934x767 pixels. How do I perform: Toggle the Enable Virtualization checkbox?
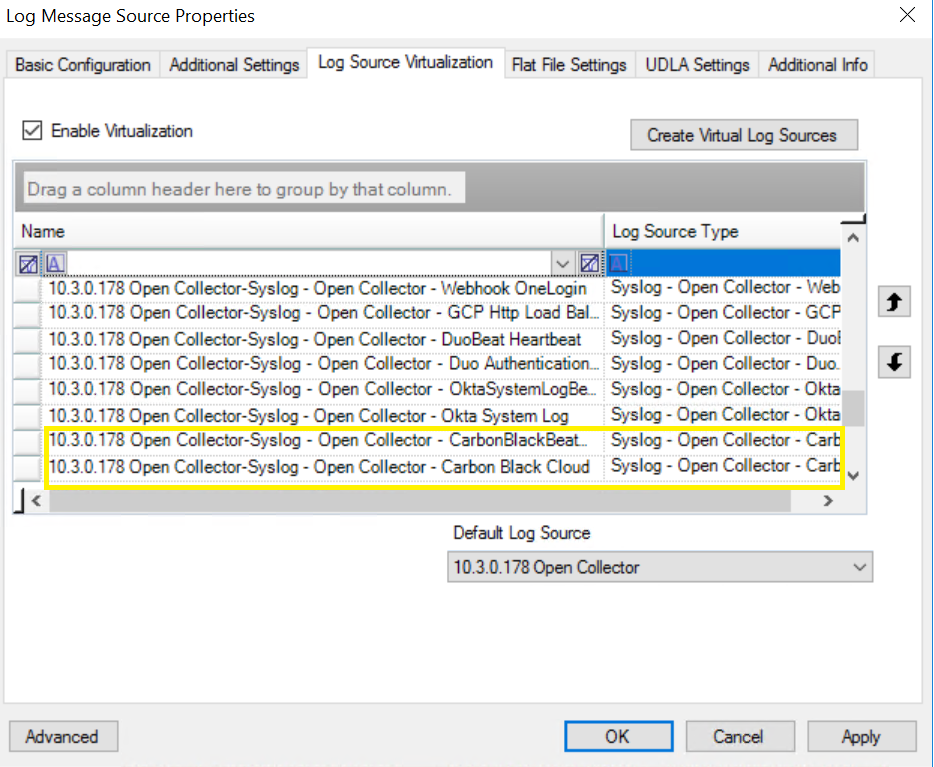tap(33, 131)
